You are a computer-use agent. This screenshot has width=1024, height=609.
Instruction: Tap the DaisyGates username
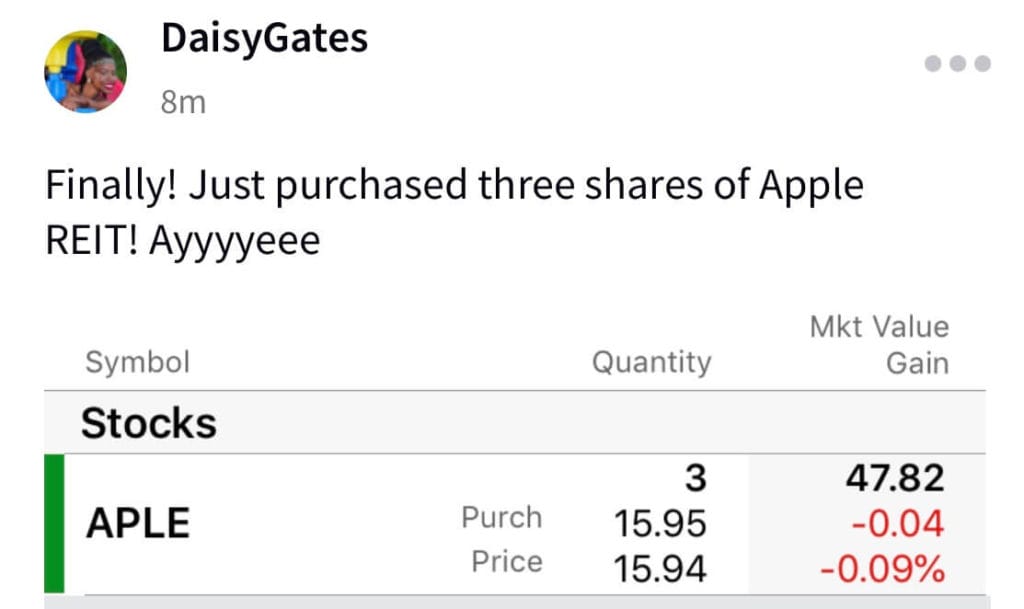tap(264, 38)
